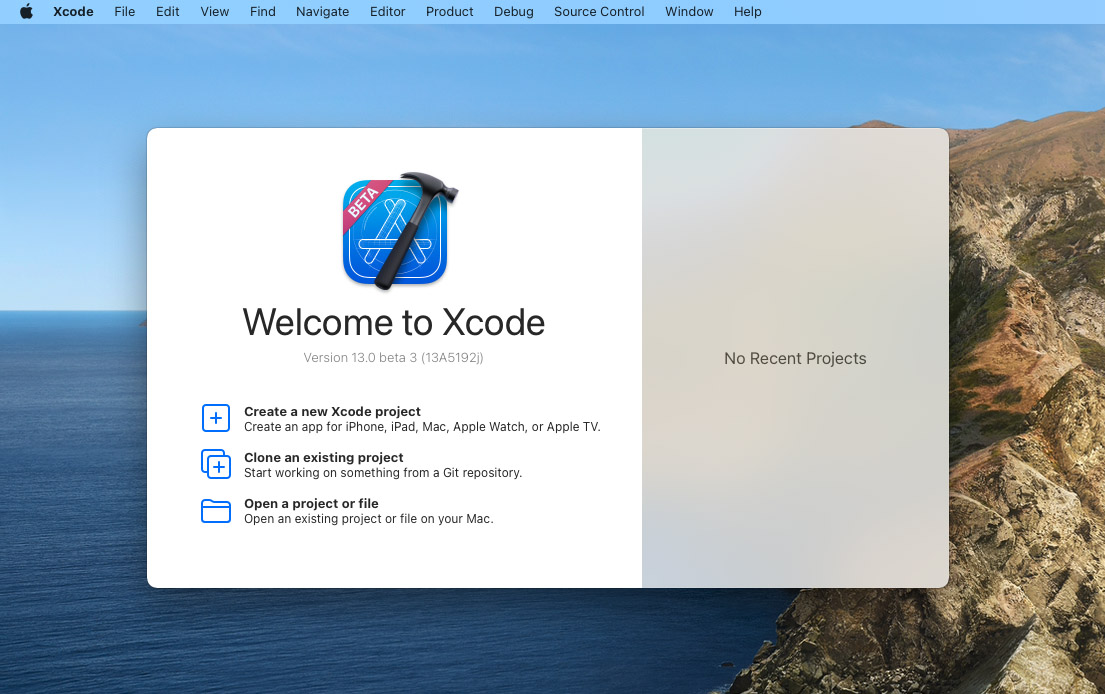1105x694 pixels.
Task: Click the No Recent Projects label
Action: (x=795, y=358)
